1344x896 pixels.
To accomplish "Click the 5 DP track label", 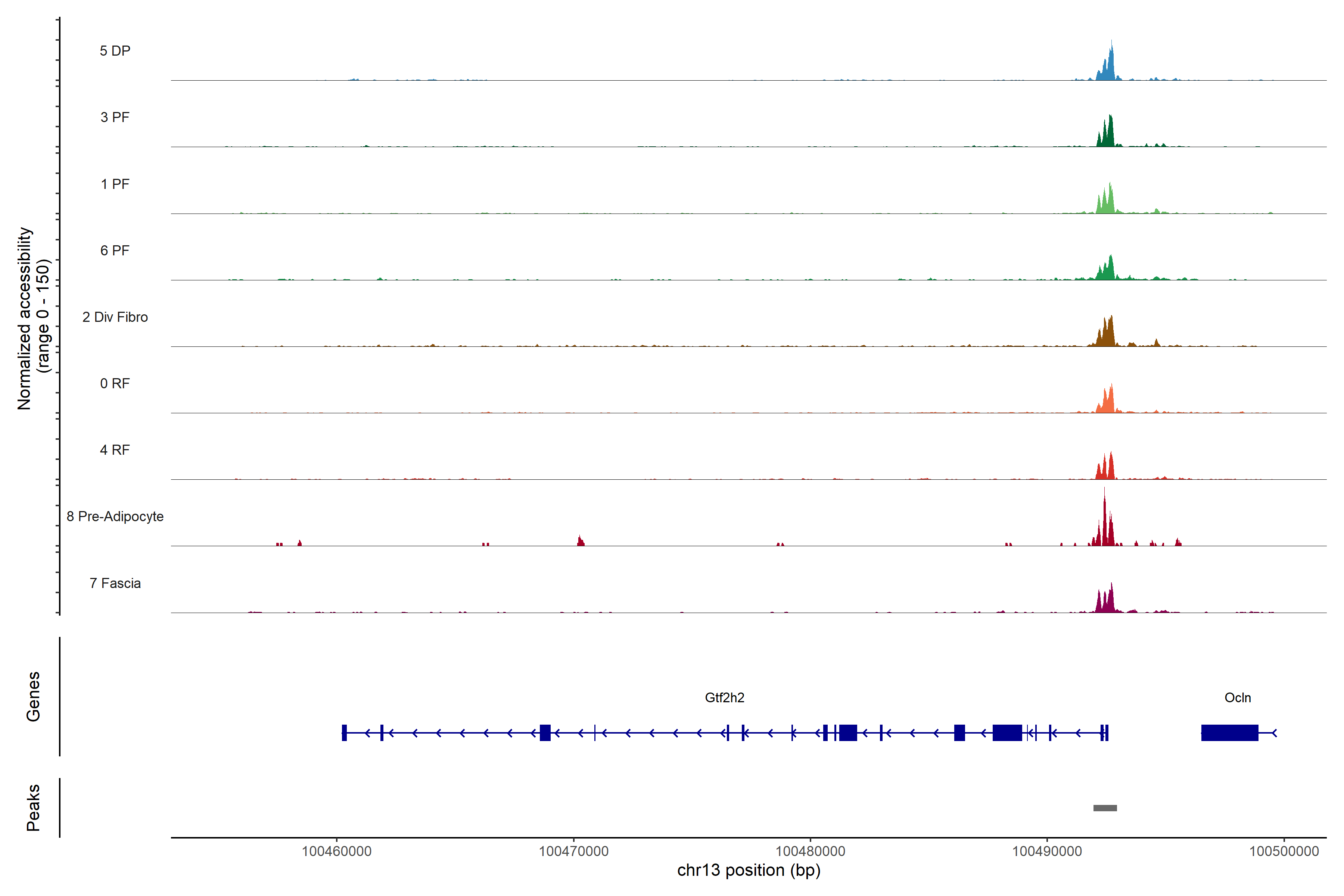I will [x=115, y=51].
